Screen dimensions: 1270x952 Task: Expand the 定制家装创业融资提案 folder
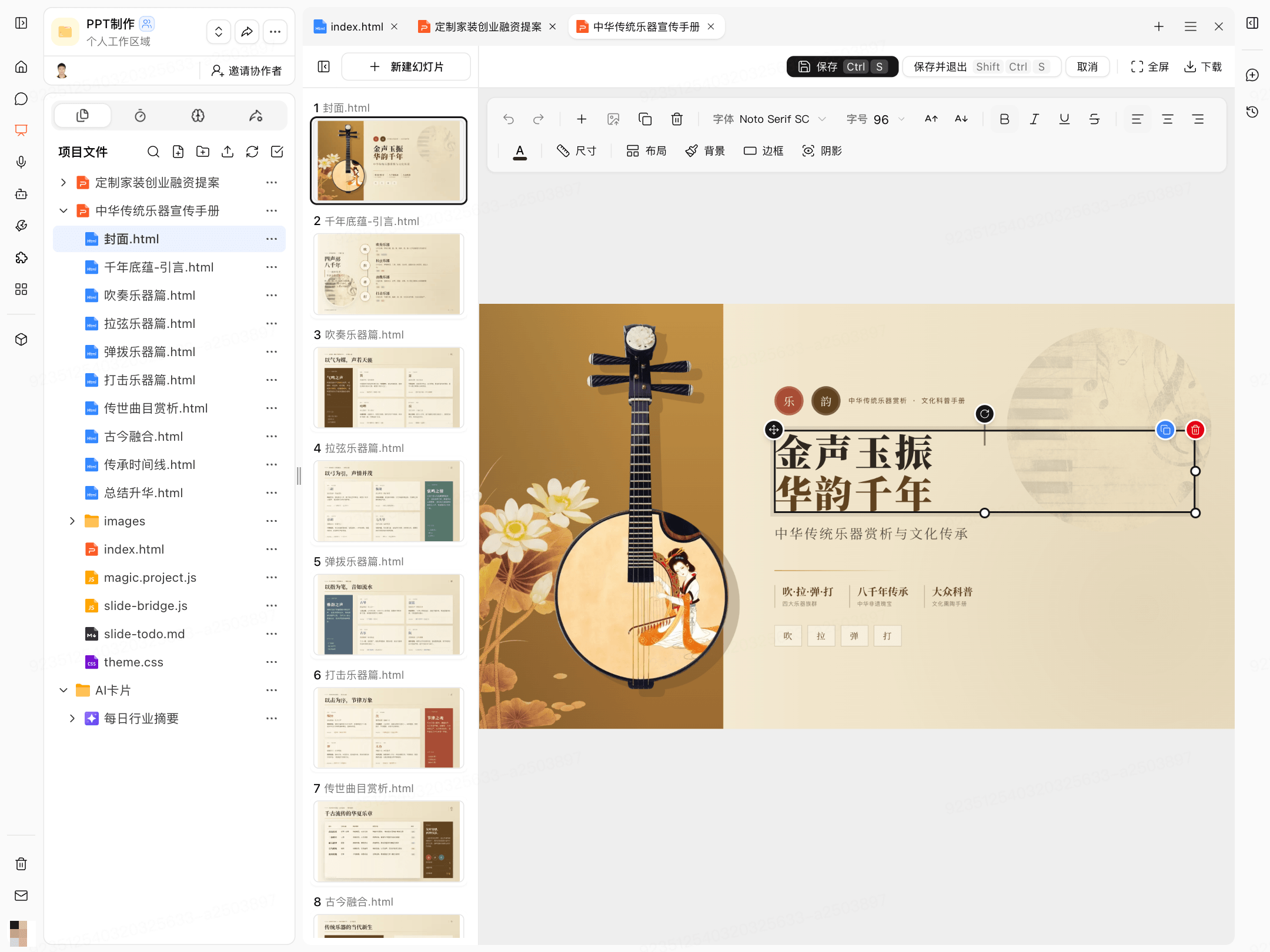(x=63, y=183)
